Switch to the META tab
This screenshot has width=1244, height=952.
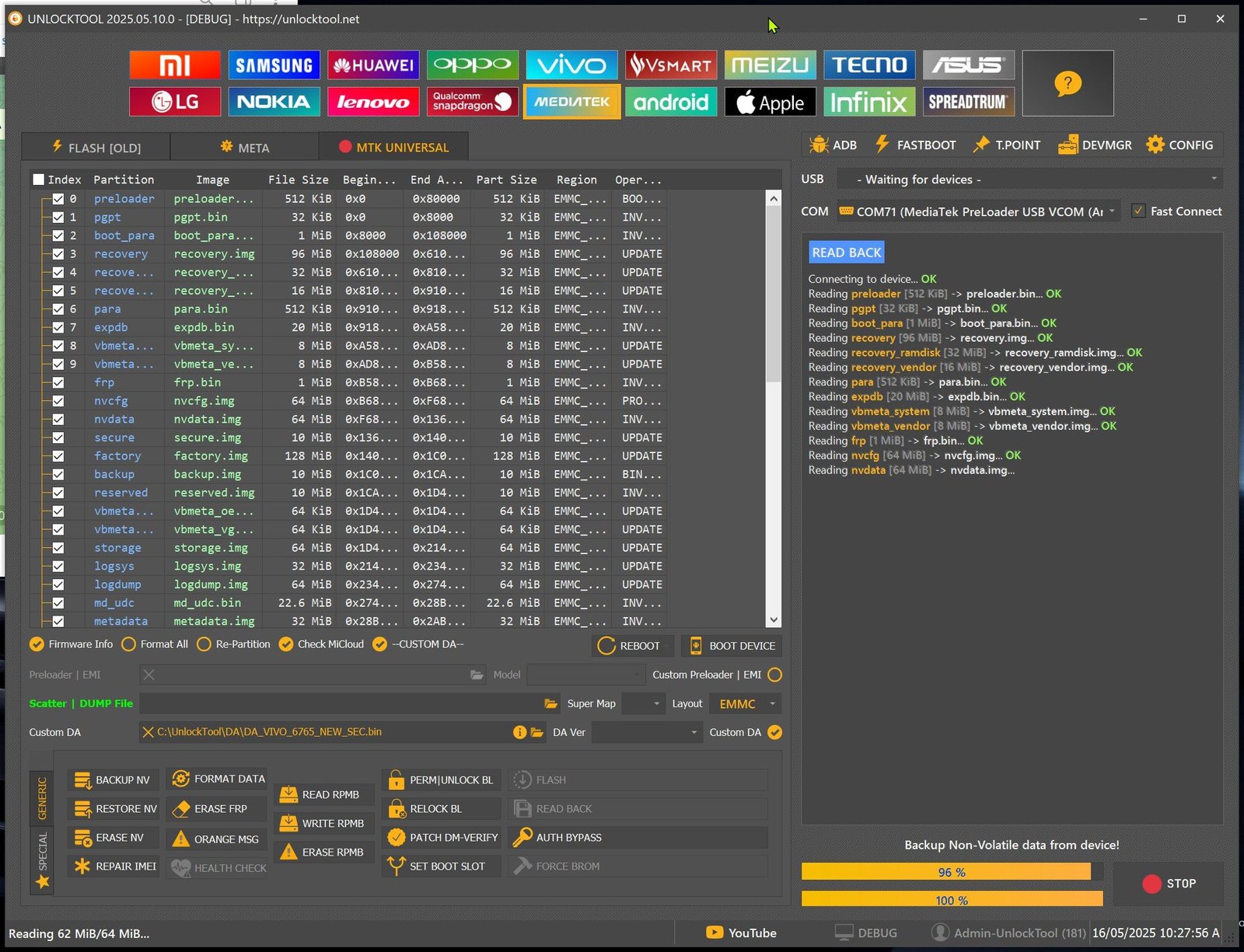244,148
